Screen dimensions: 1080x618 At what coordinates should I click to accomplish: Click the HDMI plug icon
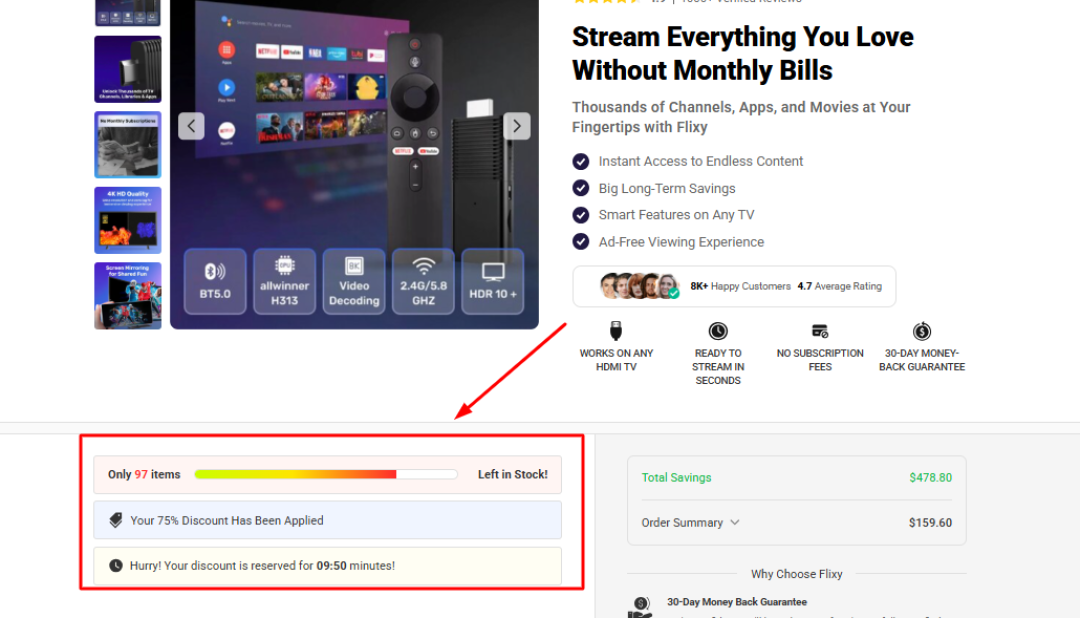click(x=616, y=331)
